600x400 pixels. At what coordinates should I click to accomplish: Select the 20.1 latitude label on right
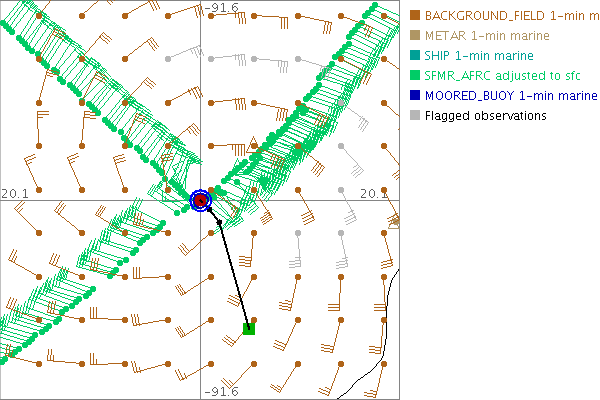(373, 193)
